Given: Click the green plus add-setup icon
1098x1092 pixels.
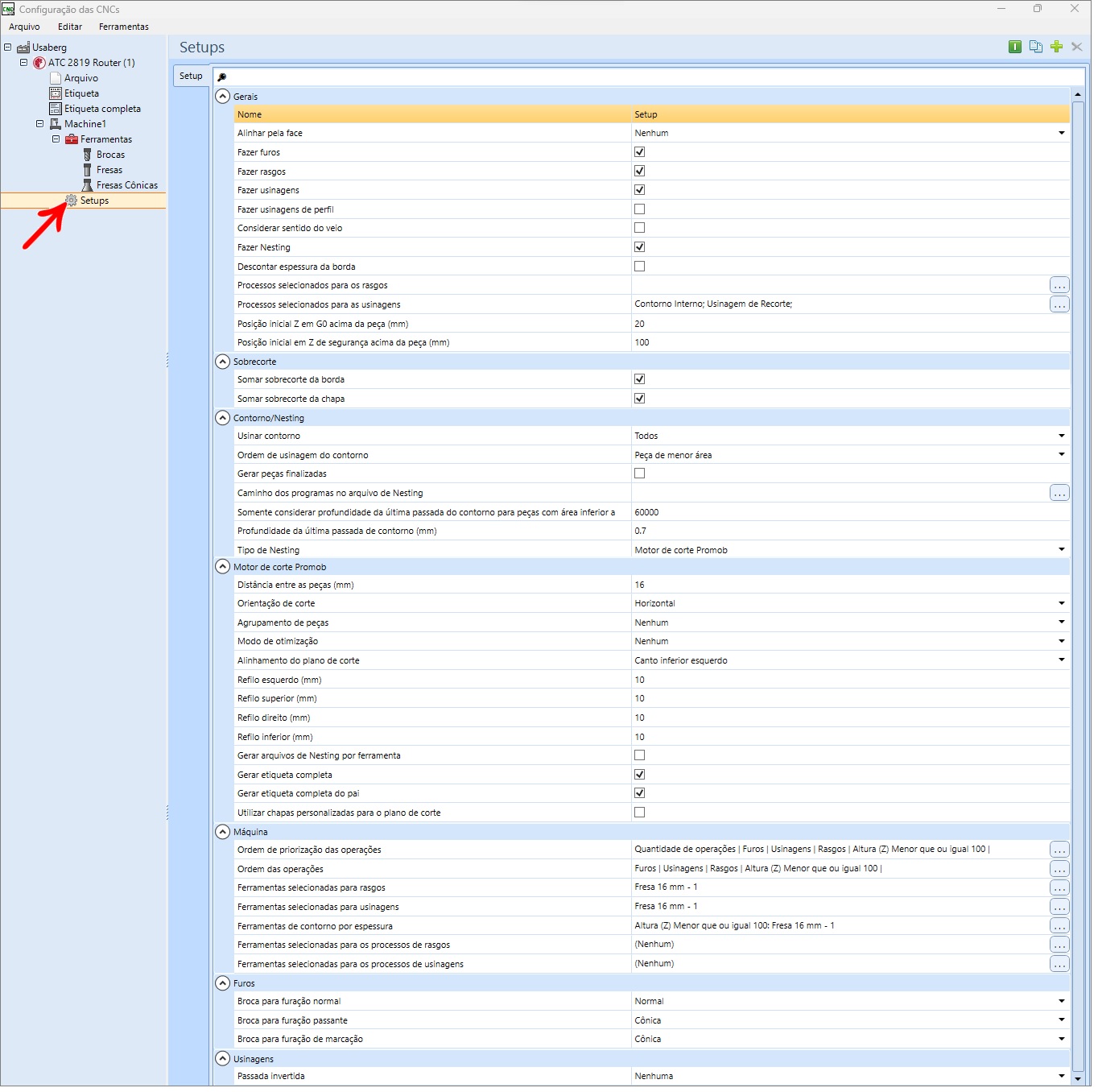Looking at the screenshot, I should pyautogui.click(x=1056, y=47).
